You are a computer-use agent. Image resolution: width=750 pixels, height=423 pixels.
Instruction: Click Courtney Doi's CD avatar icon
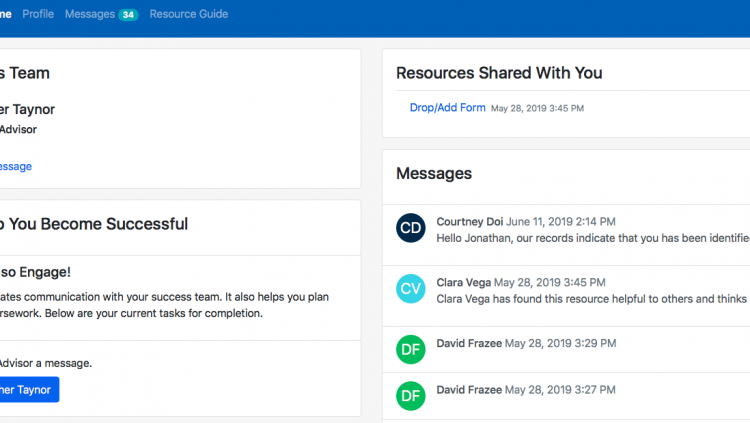coord(410,228)
